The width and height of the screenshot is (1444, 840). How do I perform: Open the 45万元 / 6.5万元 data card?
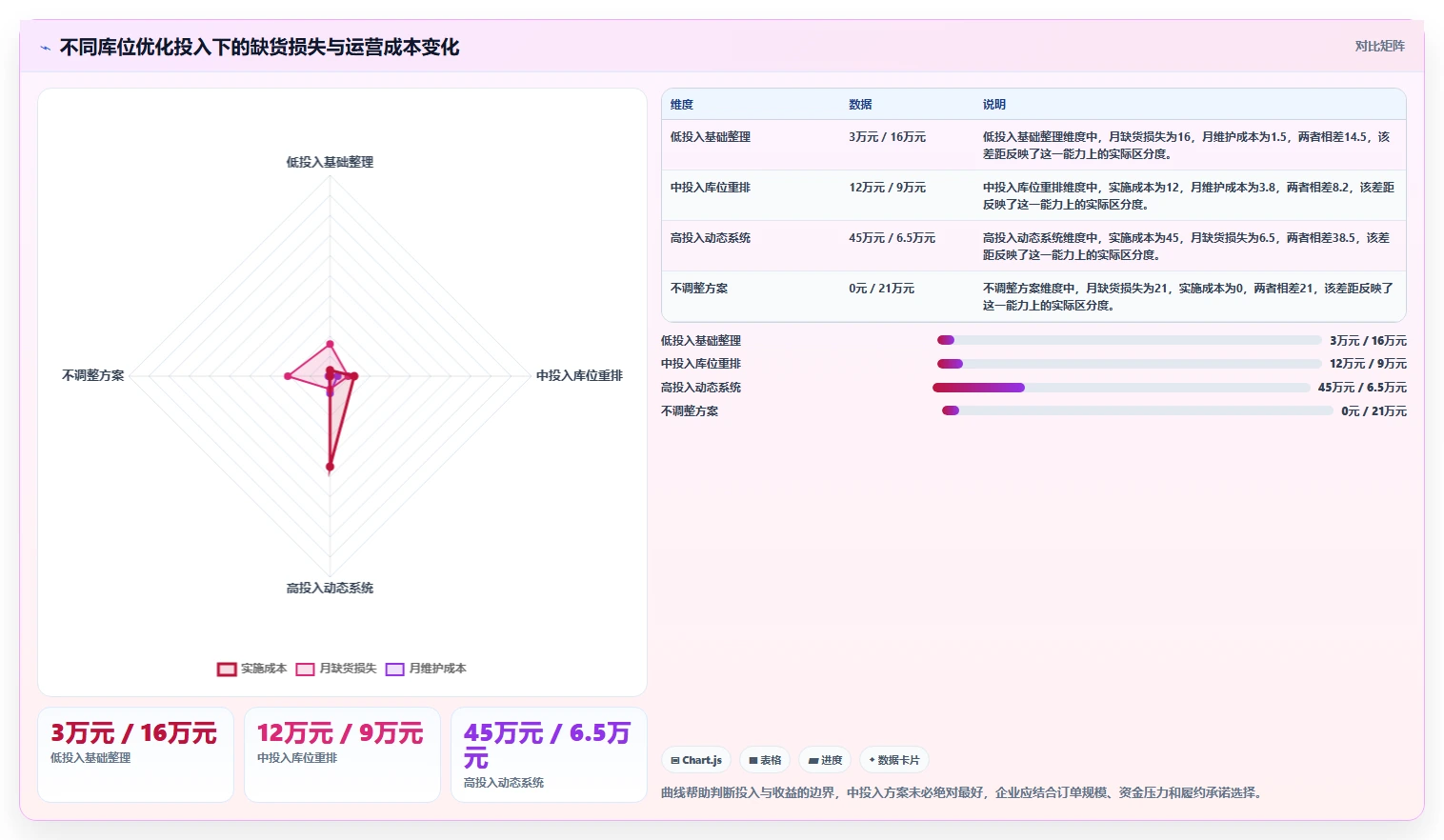point(549,754)
